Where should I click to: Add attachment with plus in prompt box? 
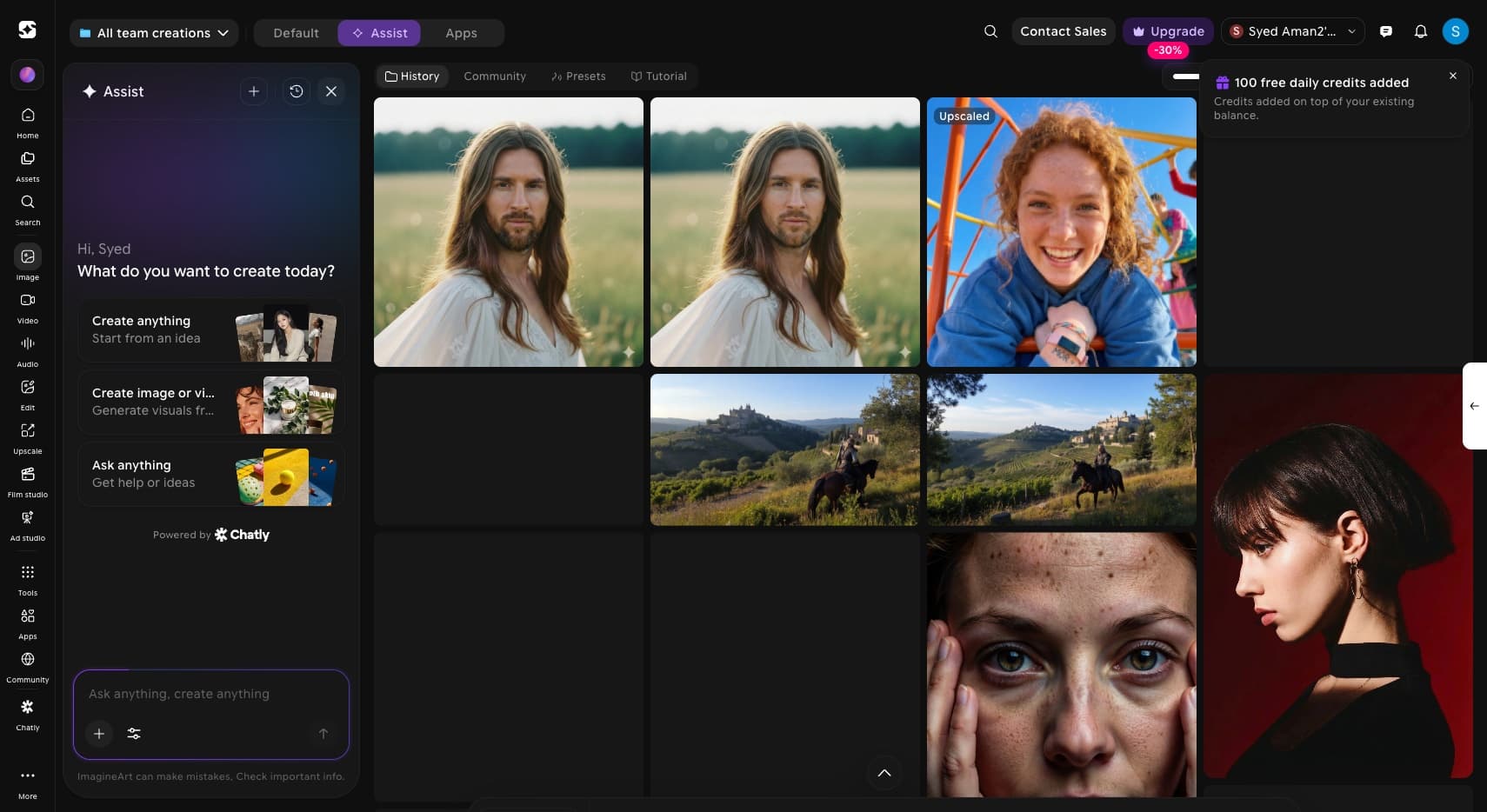[99, 734]
